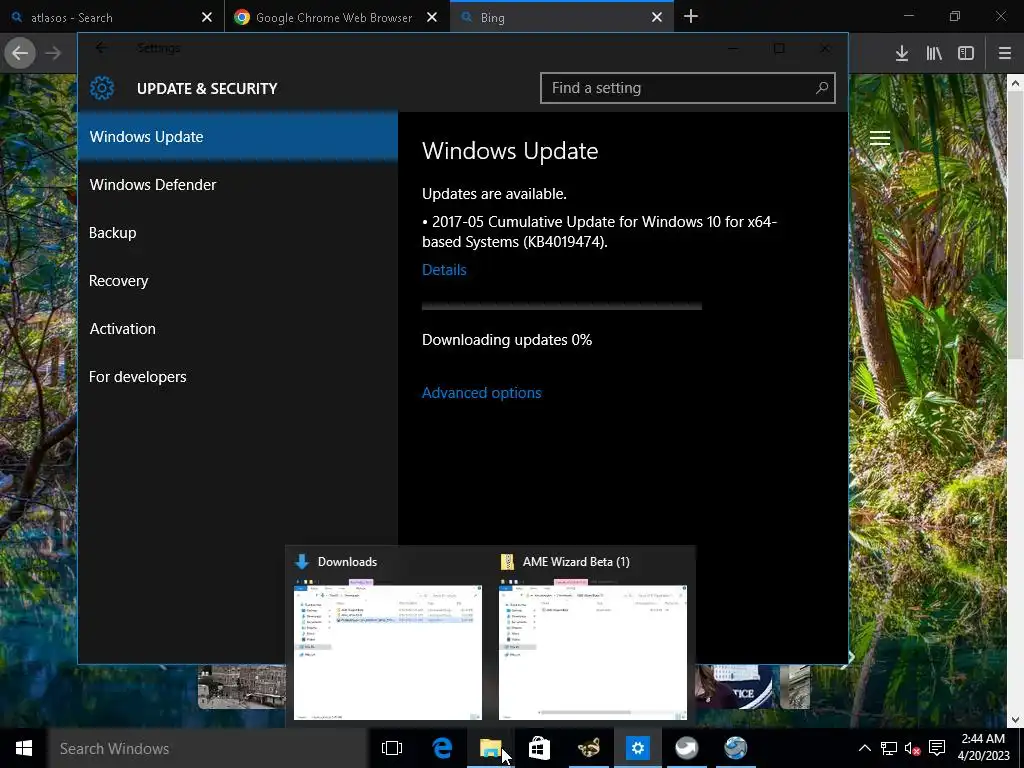Open the network tray icon

tap(889, 748)
